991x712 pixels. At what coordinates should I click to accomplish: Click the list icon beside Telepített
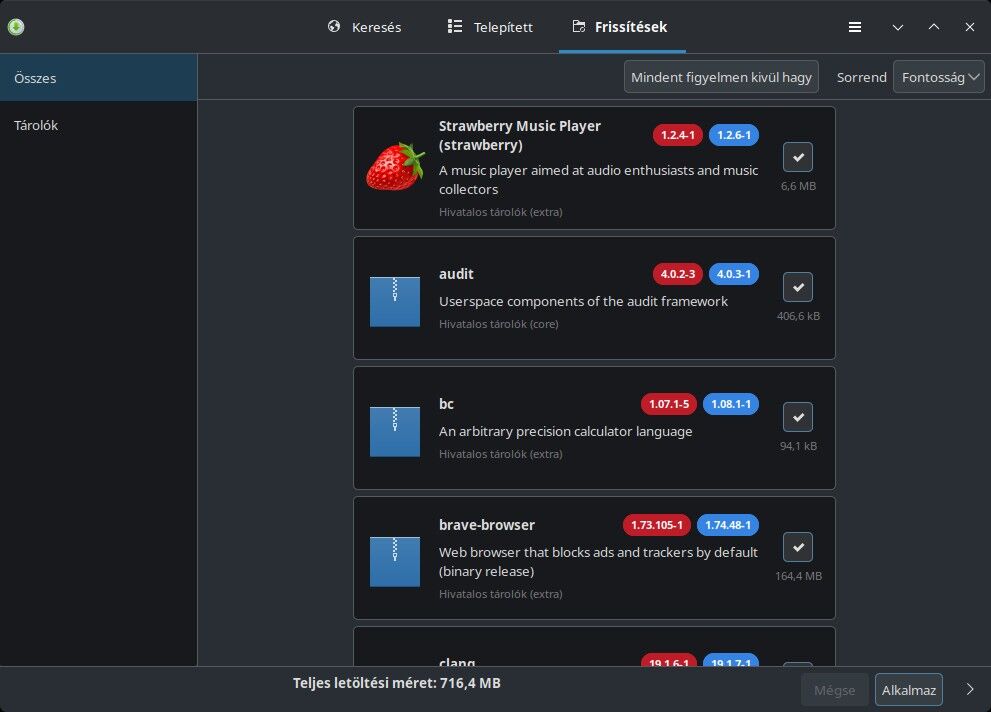coord(454,27)
